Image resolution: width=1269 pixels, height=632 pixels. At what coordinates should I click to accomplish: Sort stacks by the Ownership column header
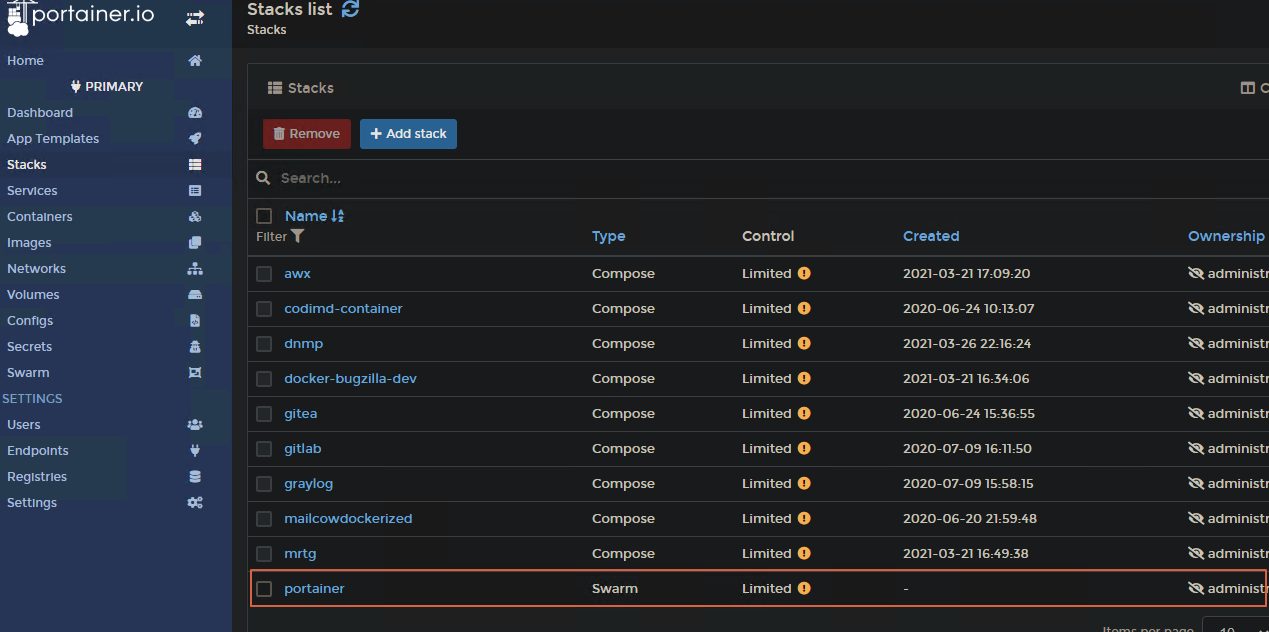(x=1226, y=237)
